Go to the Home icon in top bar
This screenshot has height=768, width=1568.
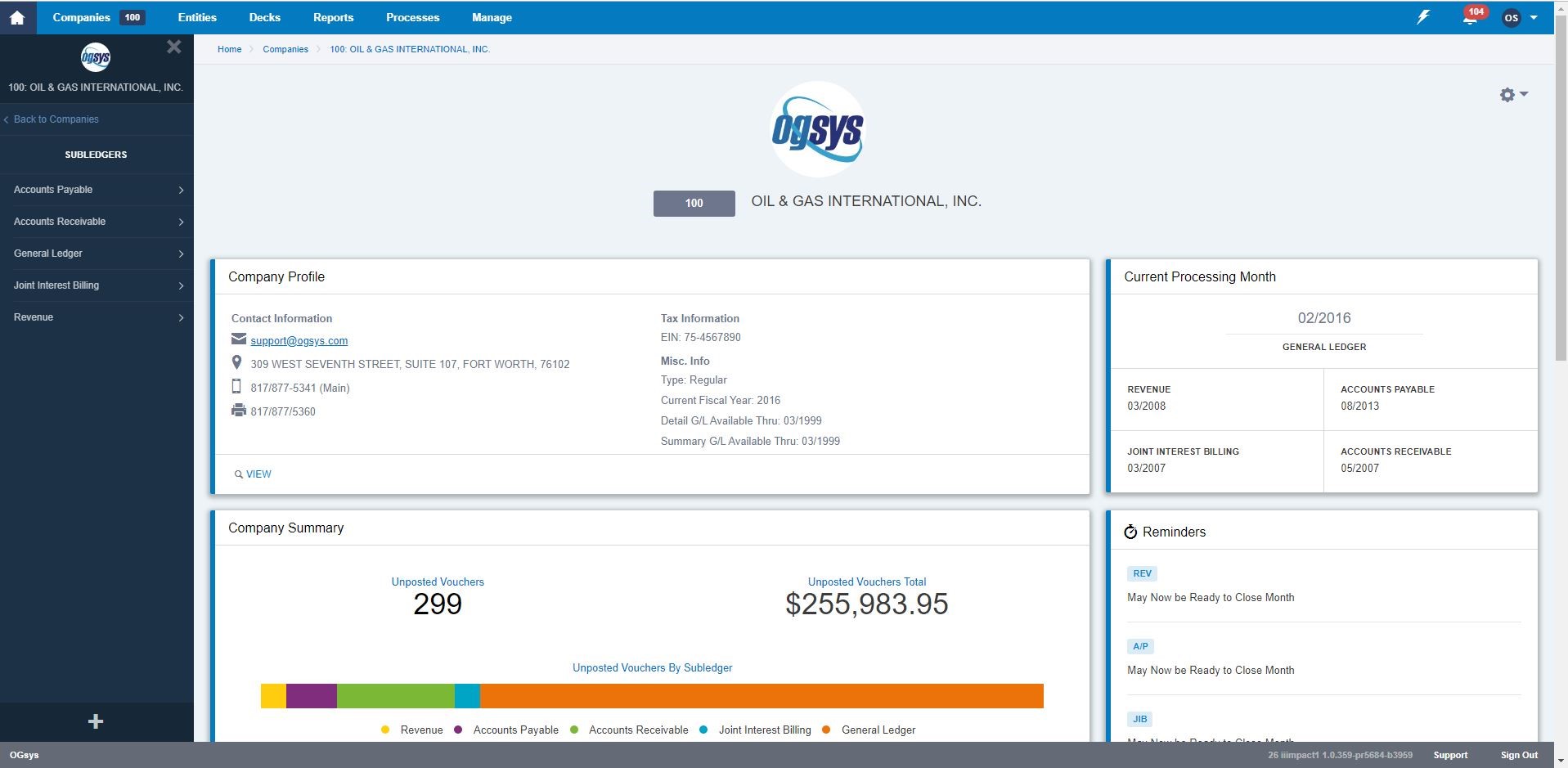click(17, 17)
